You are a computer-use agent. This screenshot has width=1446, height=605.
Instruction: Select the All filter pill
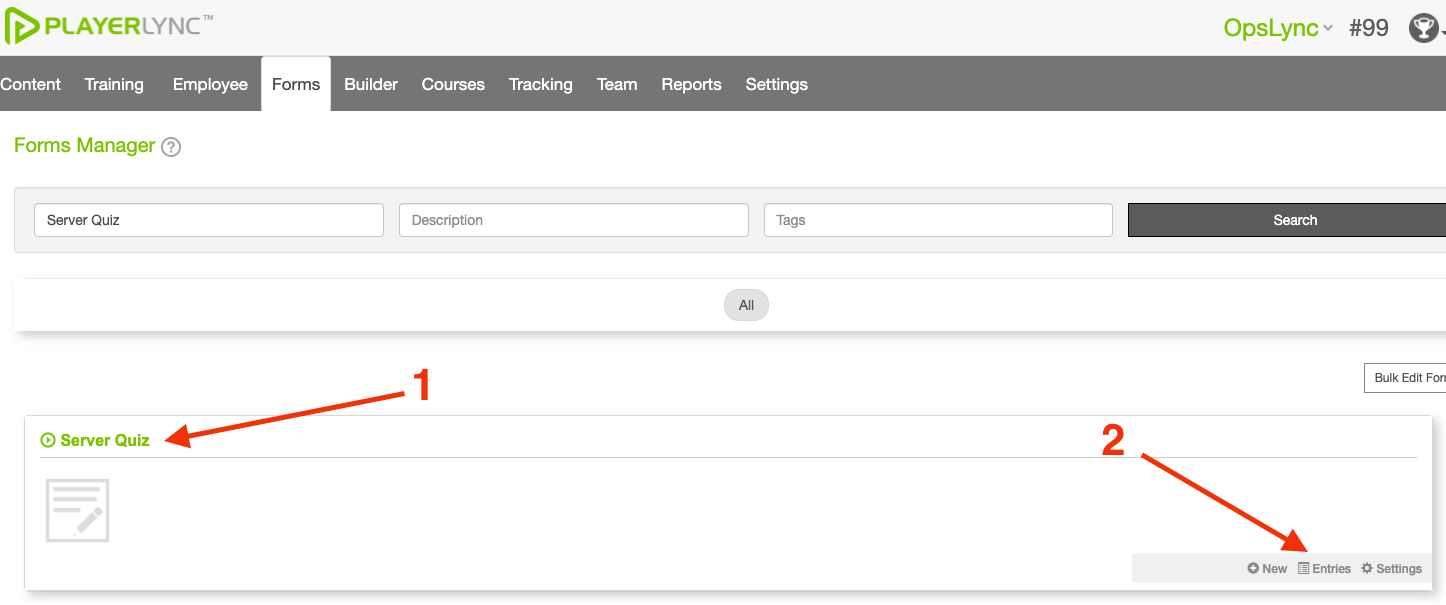coord(746,305)
